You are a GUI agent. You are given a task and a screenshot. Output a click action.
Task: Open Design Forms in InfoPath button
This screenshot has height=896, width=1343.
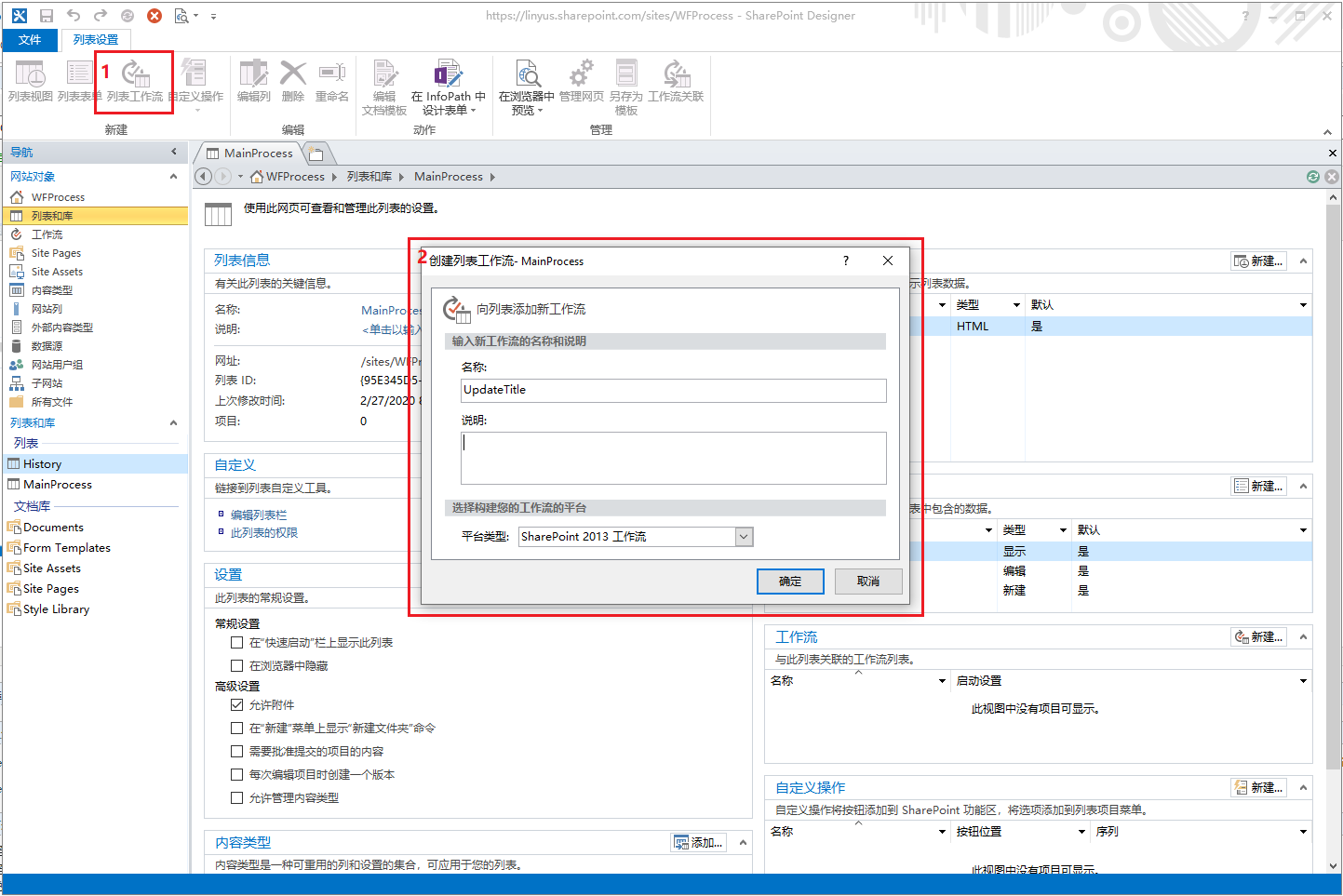pos(448,87)
